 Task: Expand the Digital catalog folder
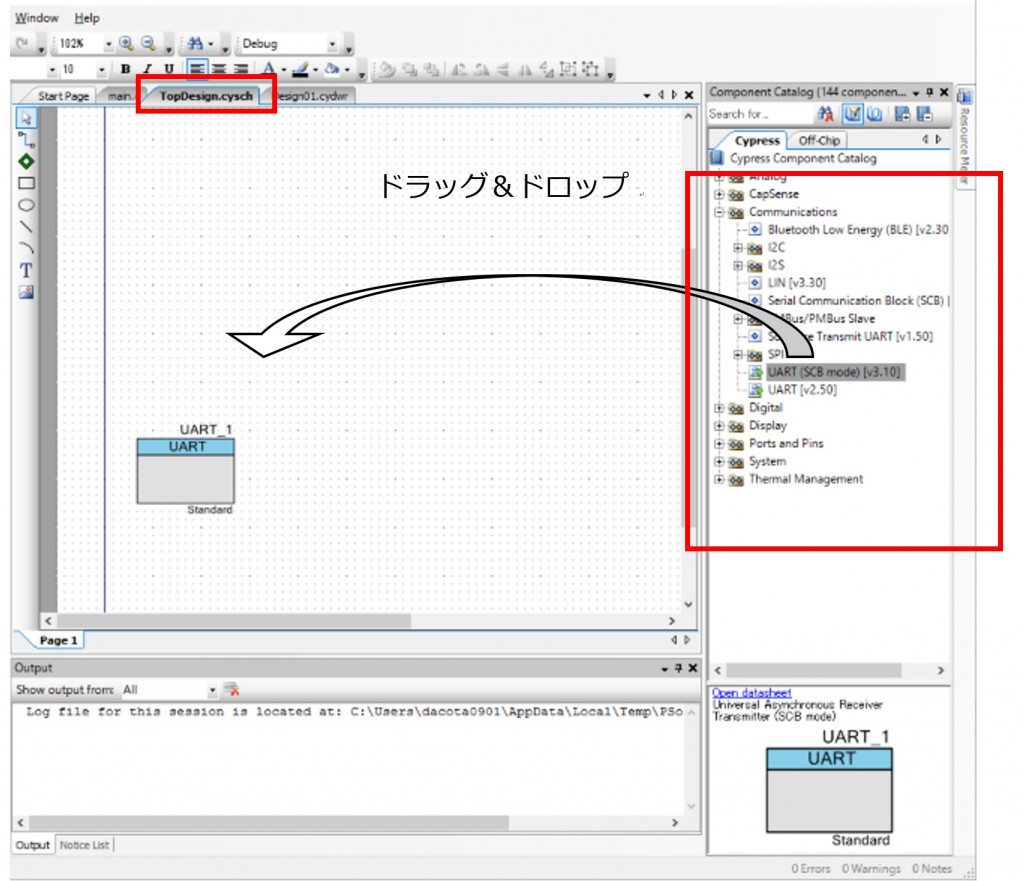coord(719,408)
